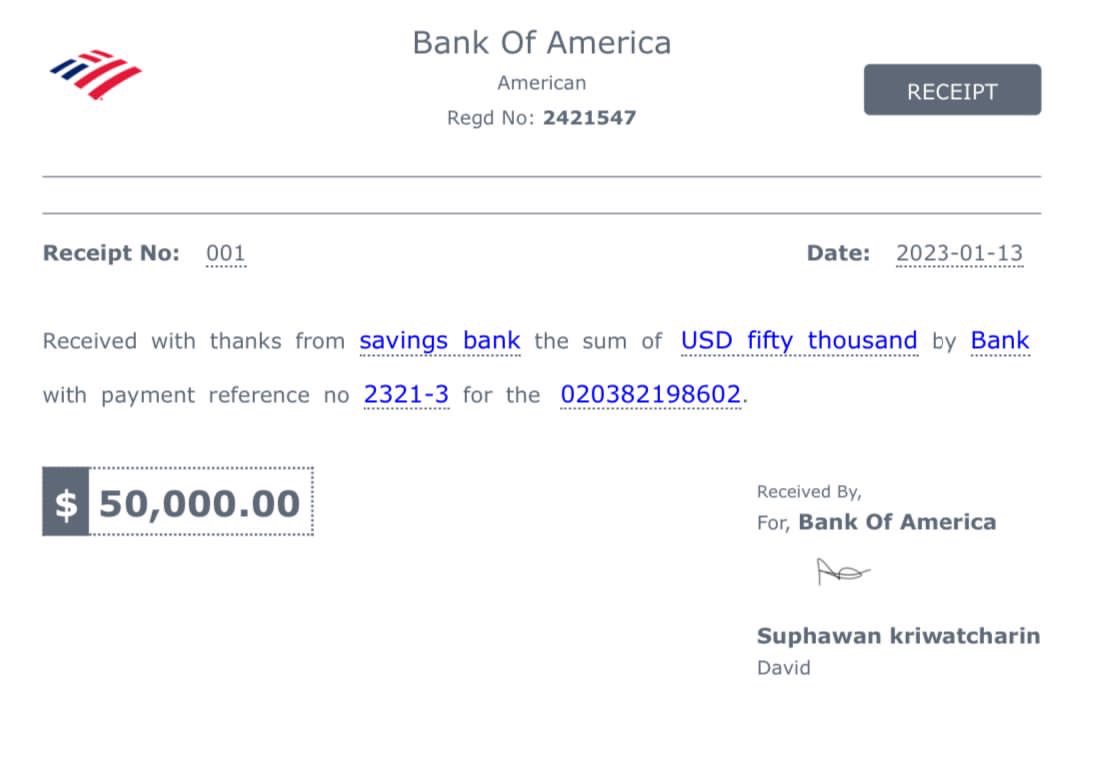The height and width of the screenshot is (784, 1103).
Task: Select the name Suphawan kriwatcharin
Action: (898, 636)
